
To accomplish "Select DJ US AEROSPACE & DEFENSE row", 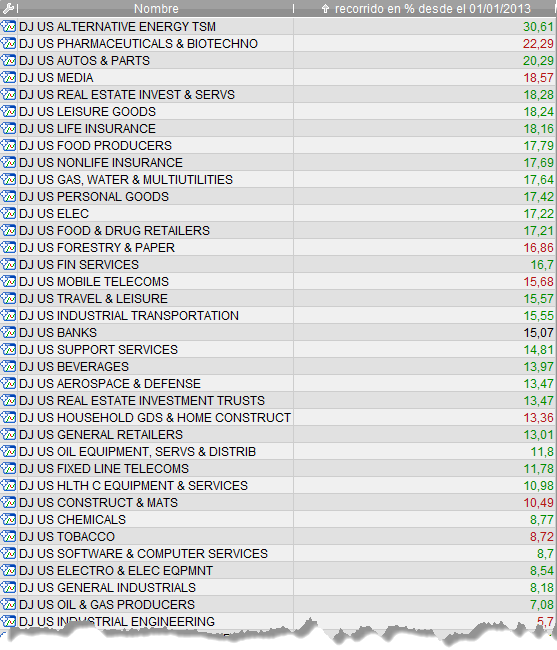I will [278, 383].
